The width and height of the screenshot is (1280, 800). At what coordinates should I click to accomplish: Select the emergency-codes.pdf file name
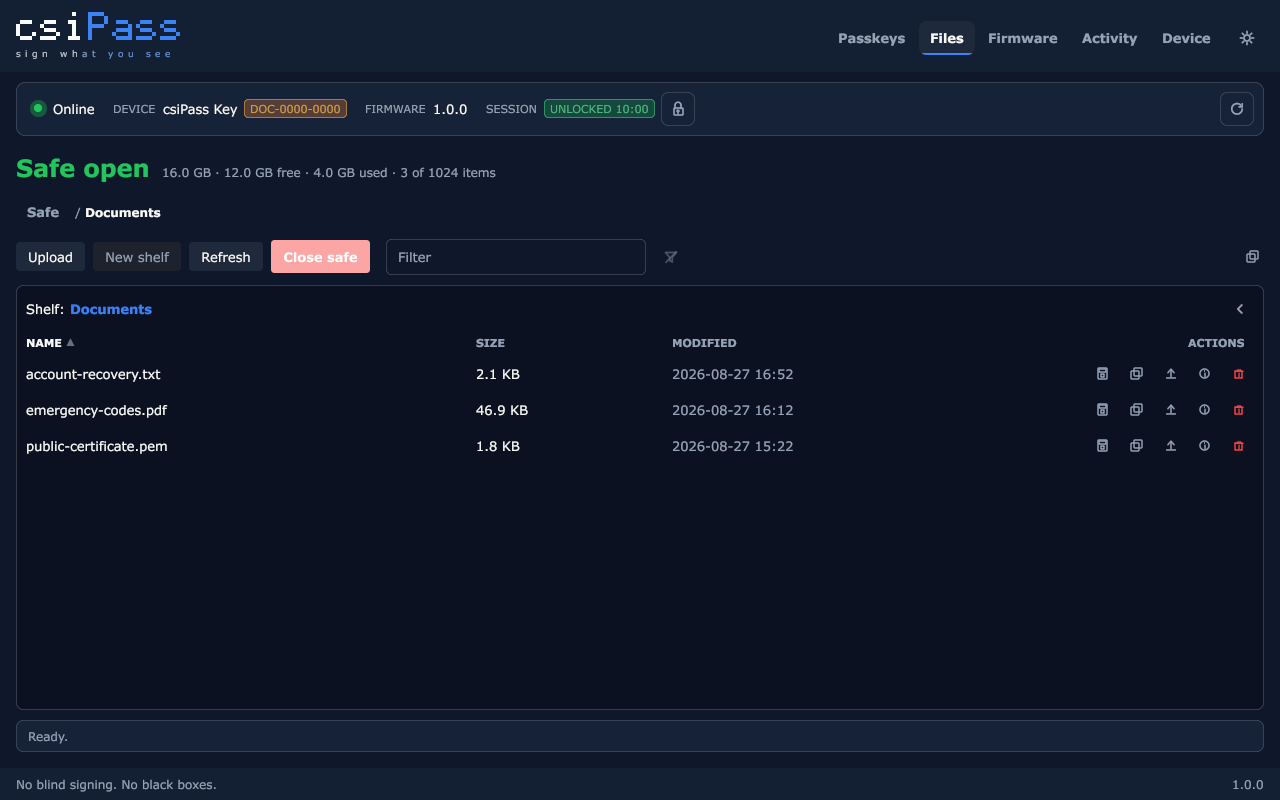tap(96, 410)
